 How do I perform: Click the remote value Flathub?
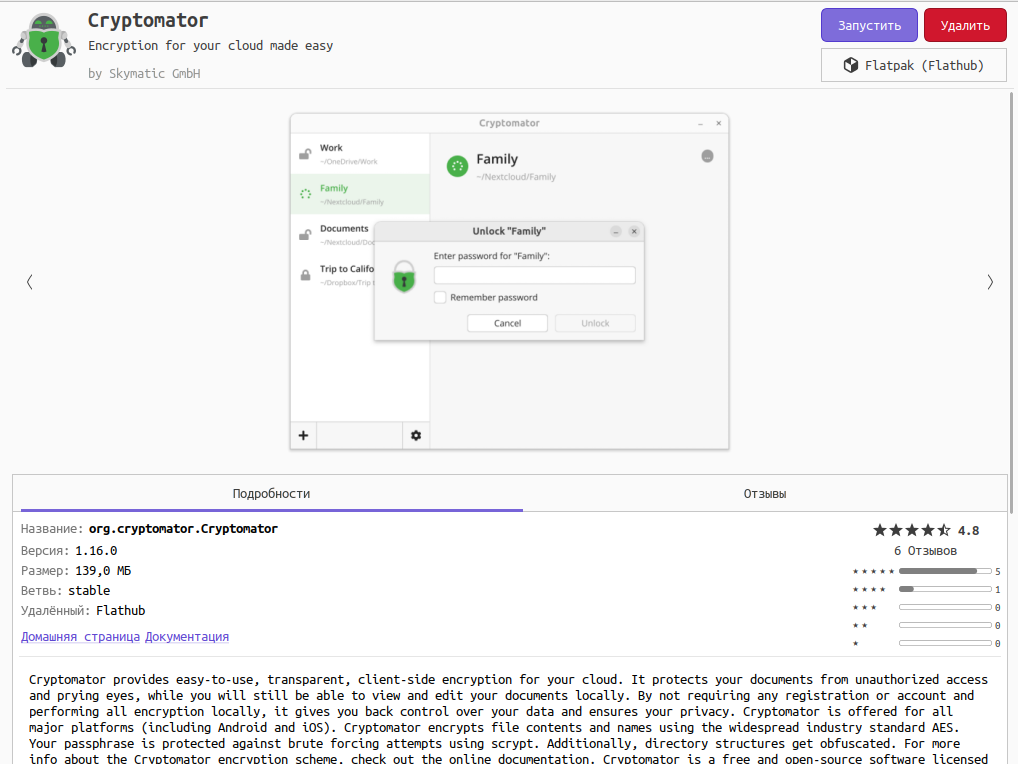coord(121,611)
